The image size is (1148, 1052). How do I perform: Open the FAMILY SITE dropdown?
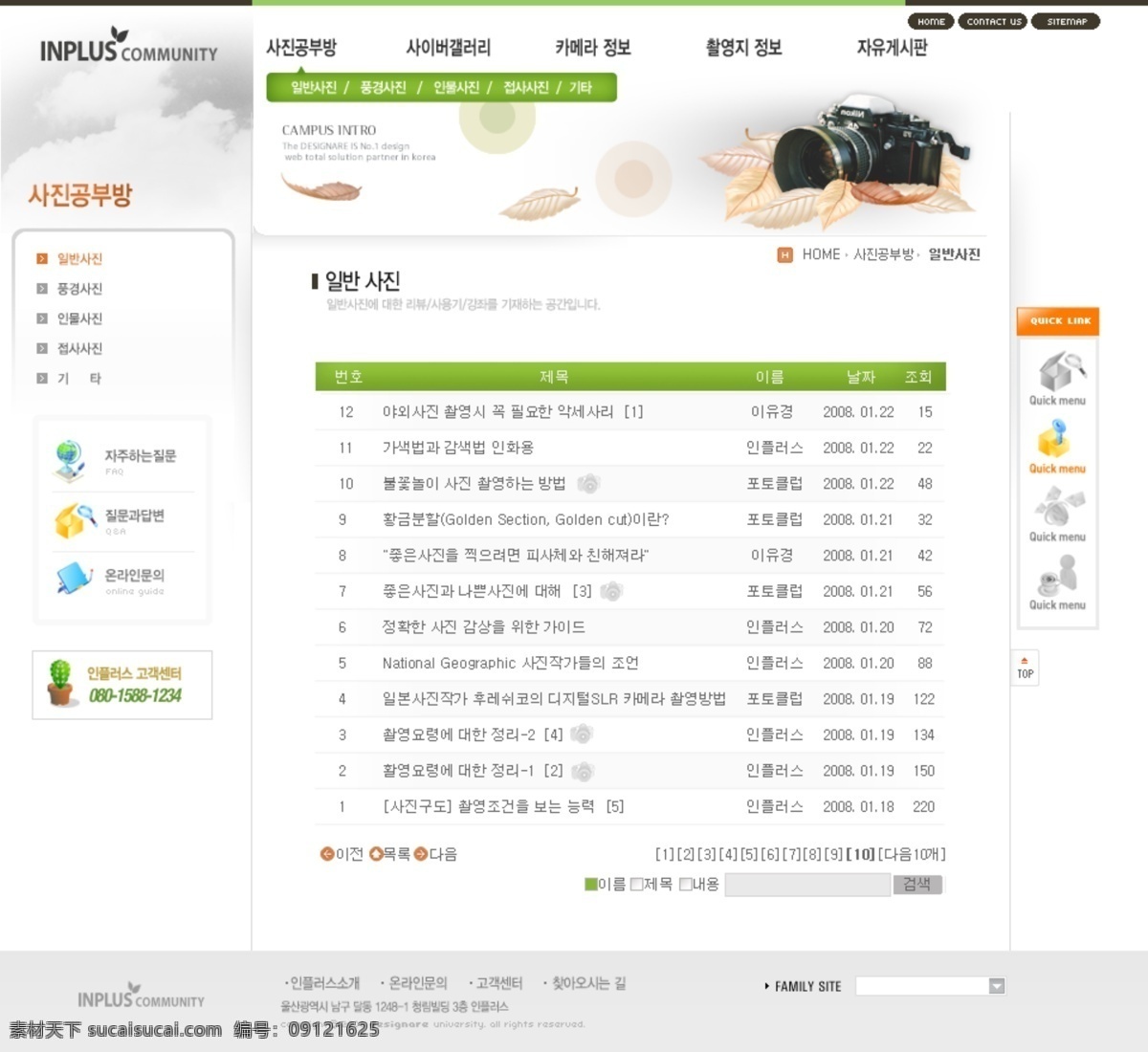930,986
